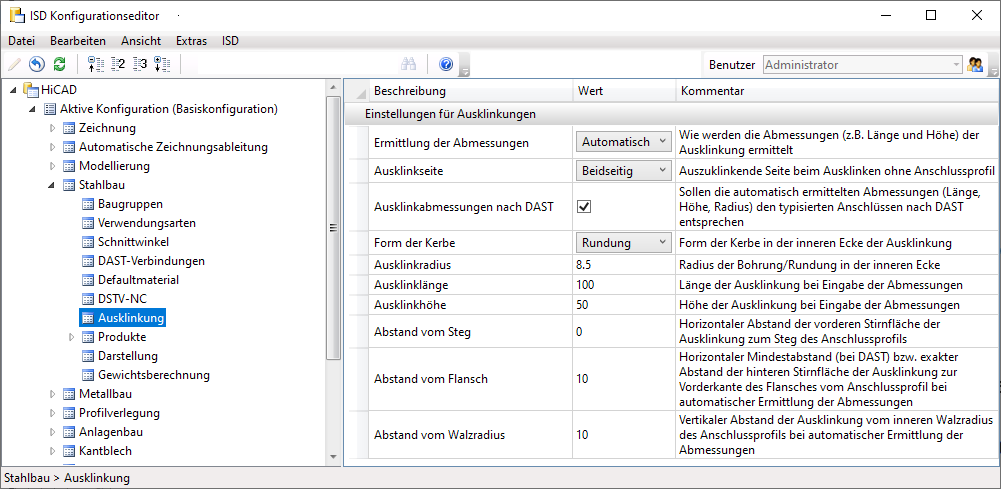
Task: Click the binoculars search icon
Action: click(408, 65)
